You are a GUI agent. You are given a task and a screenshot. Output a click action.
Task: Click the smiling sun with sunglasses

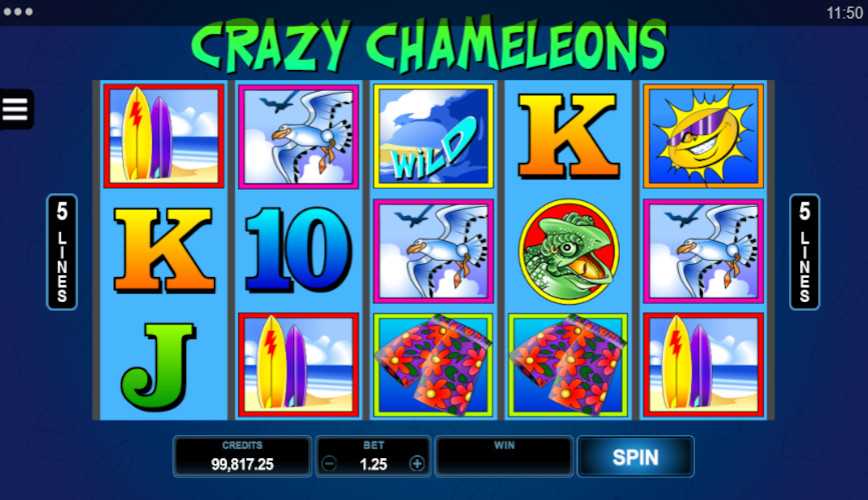pos(703,136)
